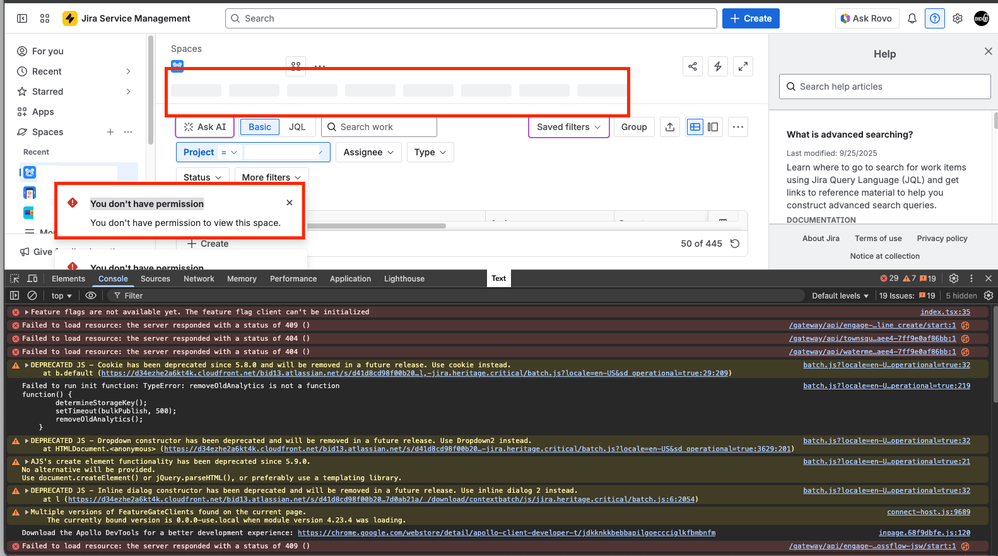This screenshot has height=556, width=998.
Task: Clear the console with the ban icon
Action: [32, 296]
